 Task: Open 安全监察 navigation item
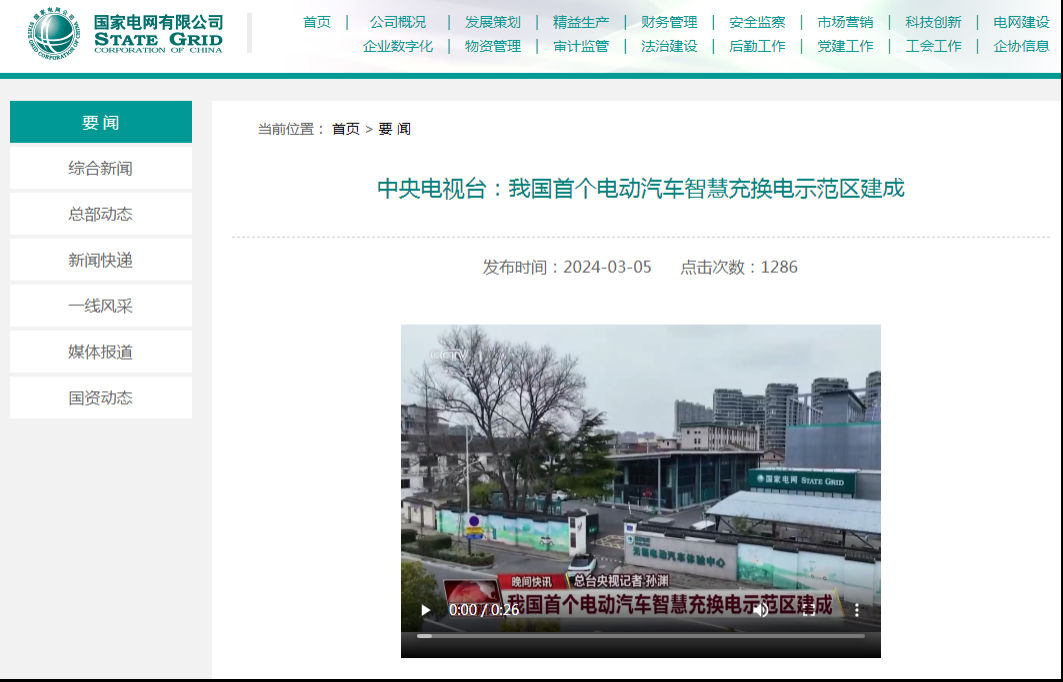click(757, 22)
